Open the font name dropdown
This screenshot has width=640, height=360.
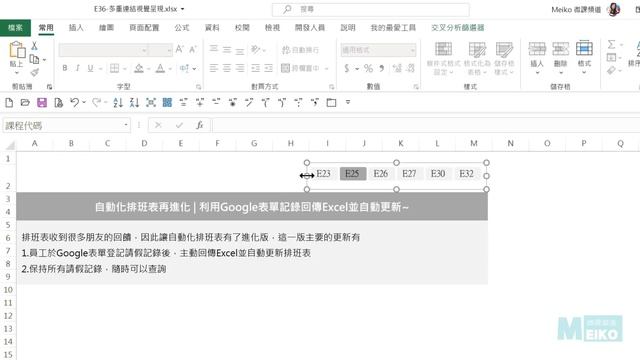click(x=144, y=50)
